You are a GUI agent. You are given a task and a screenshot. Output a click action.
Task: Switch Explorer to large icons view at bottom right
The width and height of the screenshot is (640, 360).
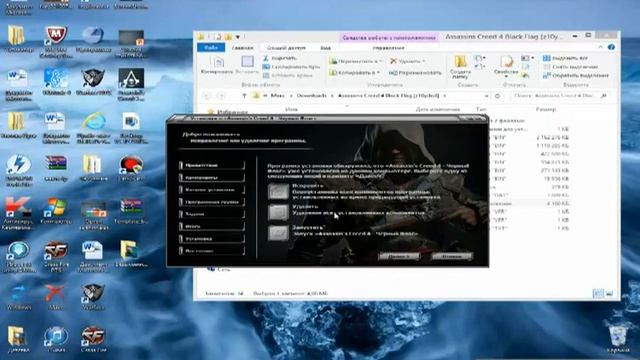click(x=609, y=293)
